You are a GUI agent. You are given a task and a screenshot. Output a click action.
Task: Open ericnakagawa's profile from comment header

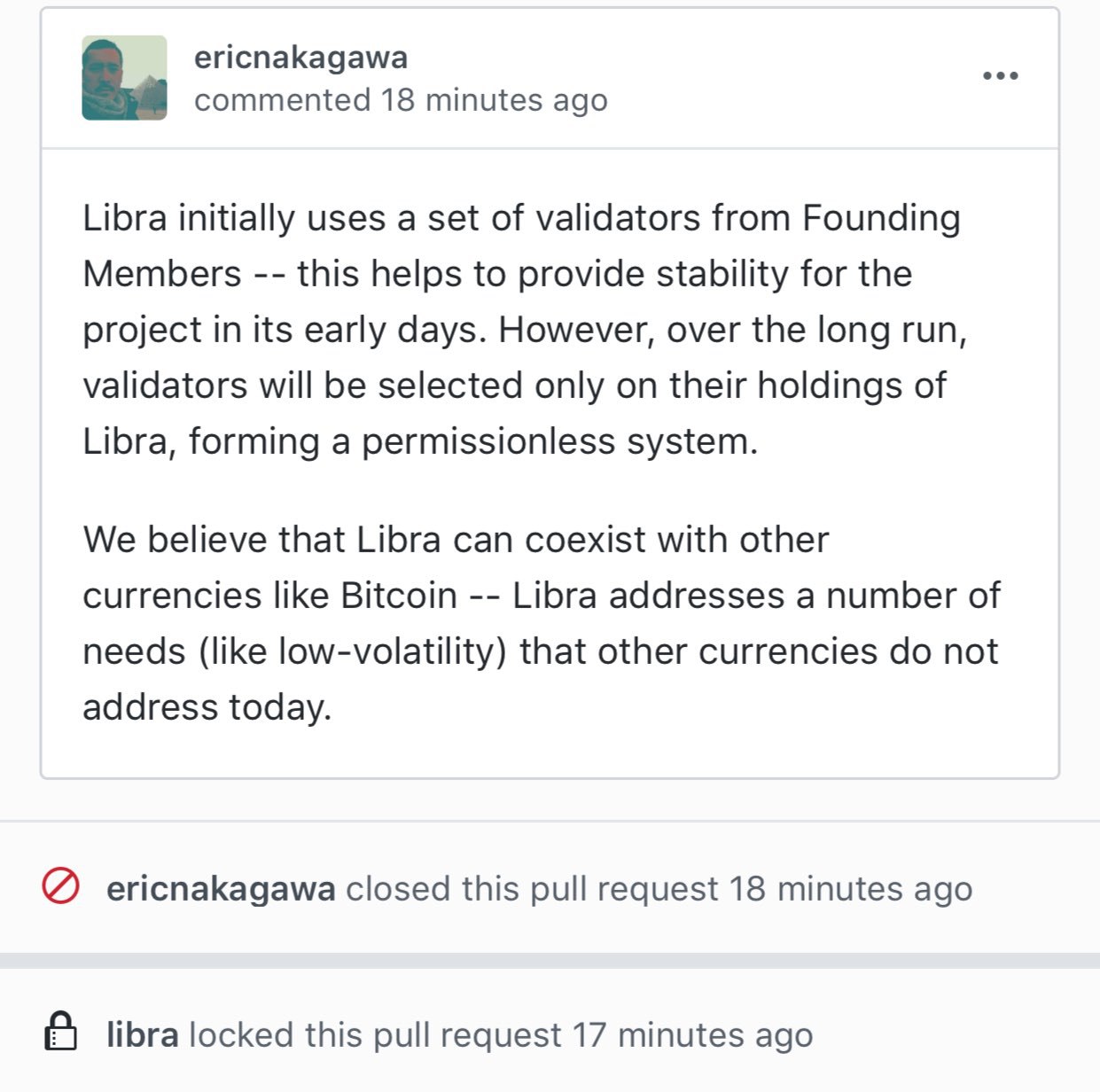tap(300, 58)
